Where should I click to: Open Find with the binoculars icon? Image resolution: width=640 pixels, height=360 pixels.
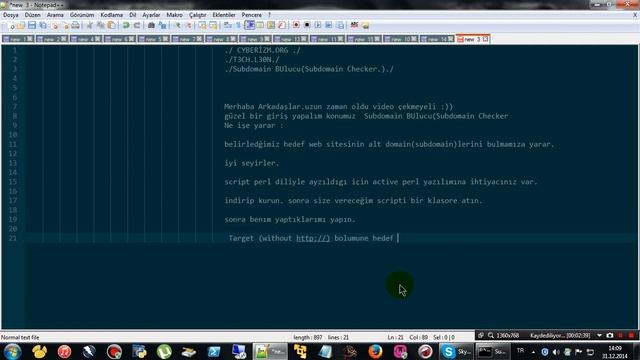(x=151, y=25)
